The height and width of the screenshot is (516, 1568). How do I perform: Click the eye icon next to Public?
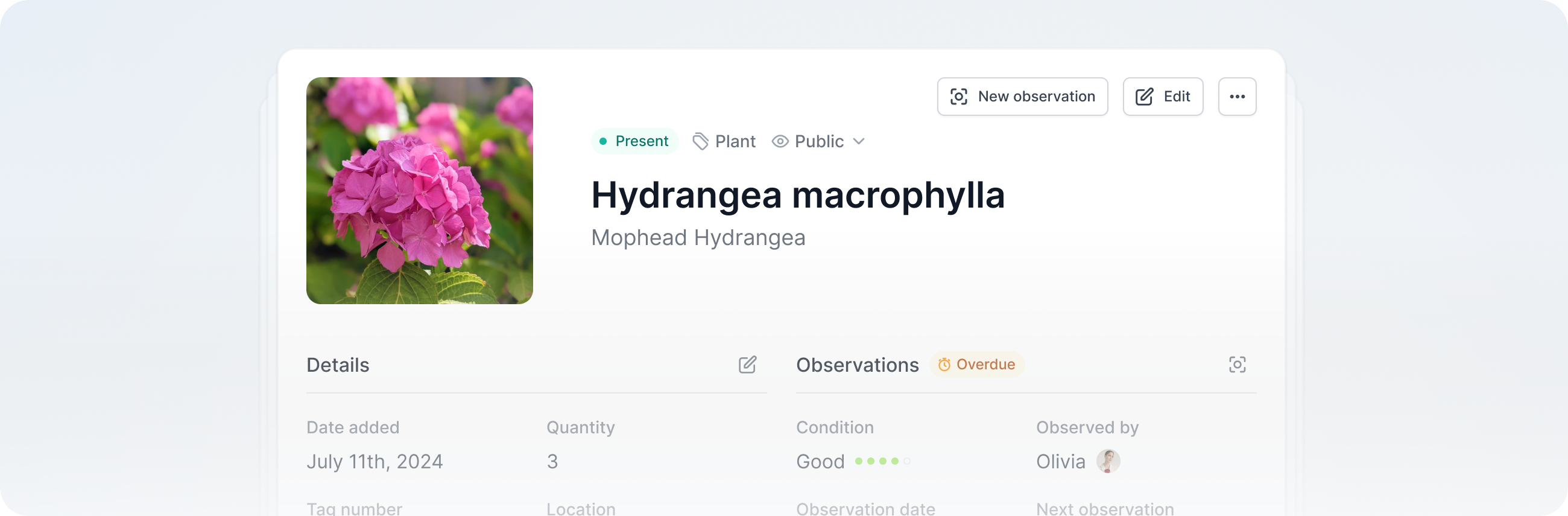point(780,141)
